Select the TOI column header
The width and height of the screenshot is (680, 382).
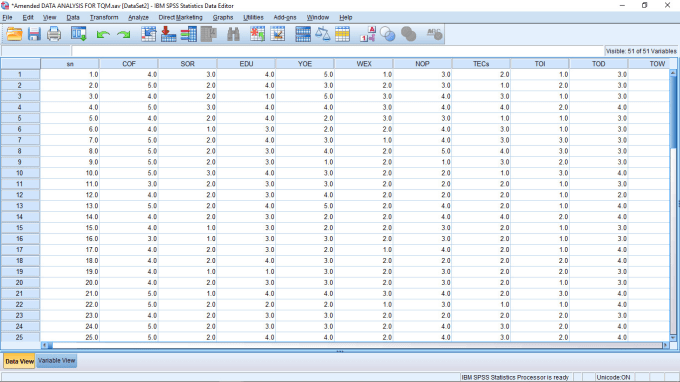click(x=540, y=64)
